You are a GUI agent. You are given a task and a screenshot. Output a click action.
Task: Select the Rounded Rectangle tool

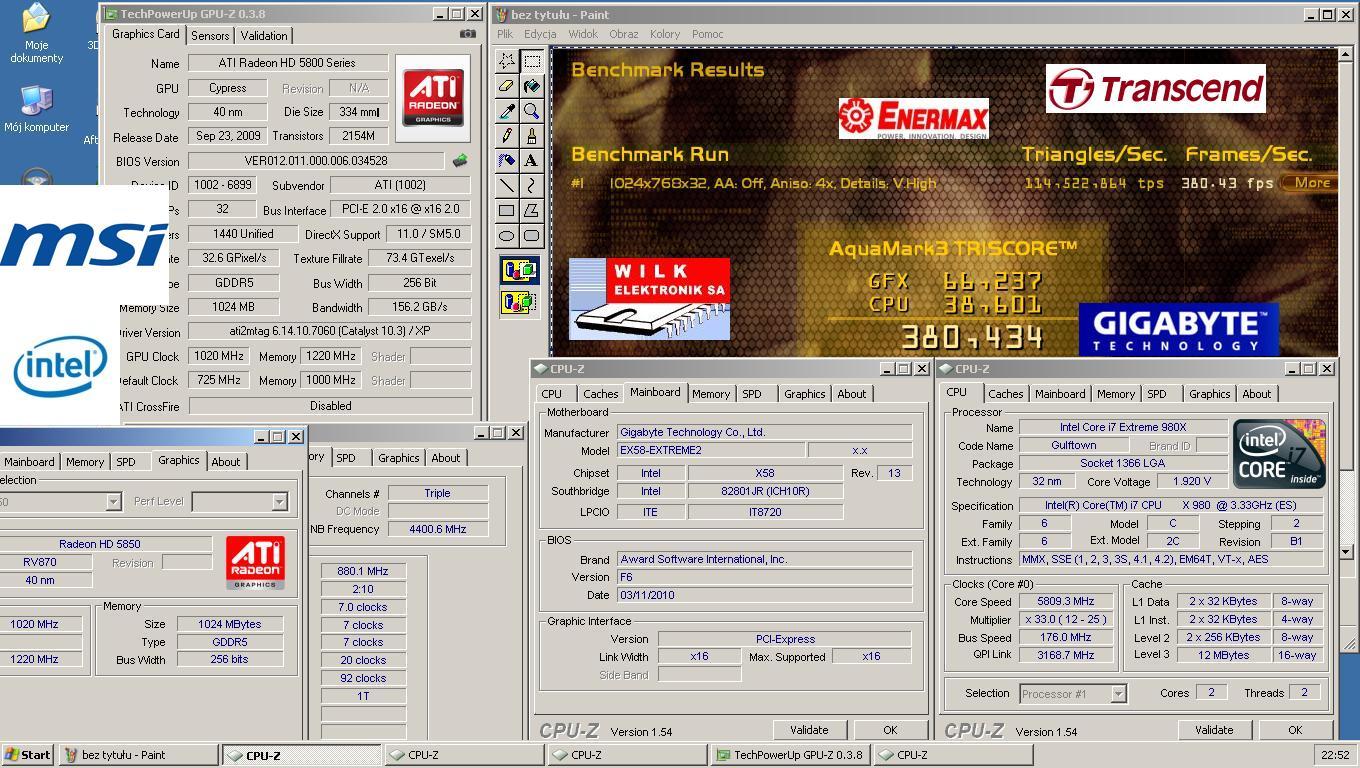531,235
